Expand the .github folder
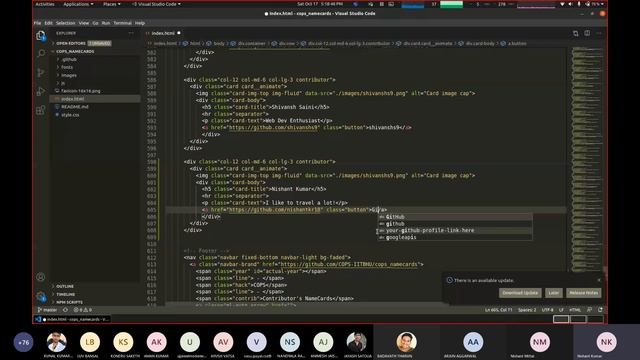 coord(96,60)
